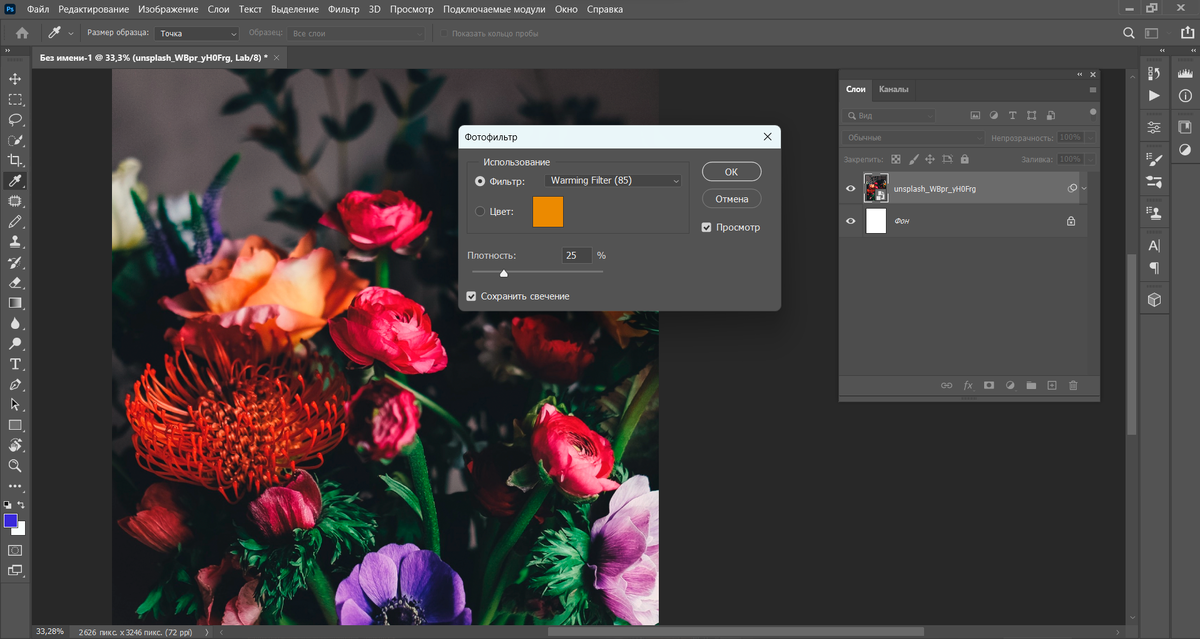Confirm Photo Filter with OK
Viewport: 1200px width, 639px height.
pos(731,172)
